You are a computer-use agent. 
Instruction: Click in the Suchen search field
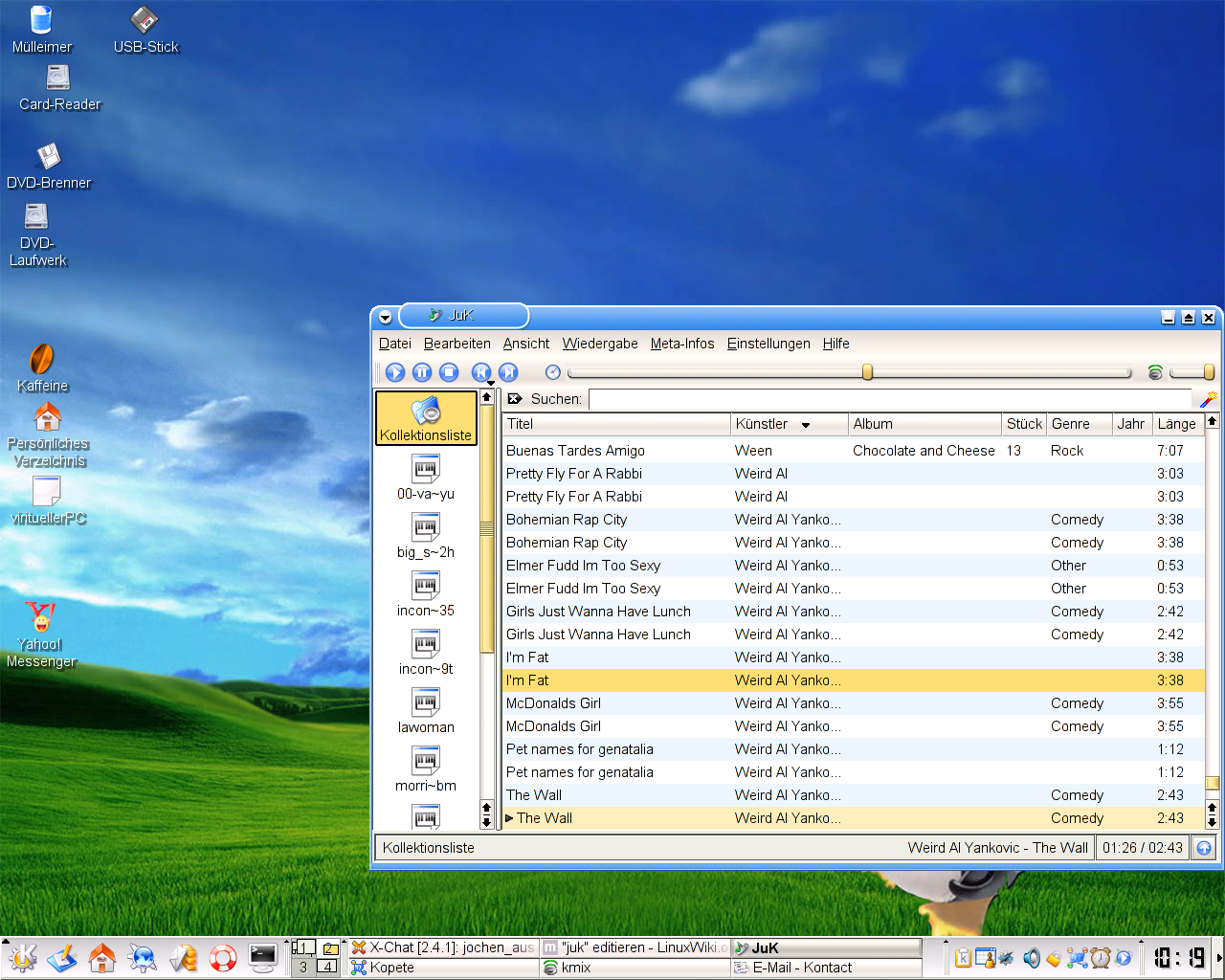tap(890, 399)
